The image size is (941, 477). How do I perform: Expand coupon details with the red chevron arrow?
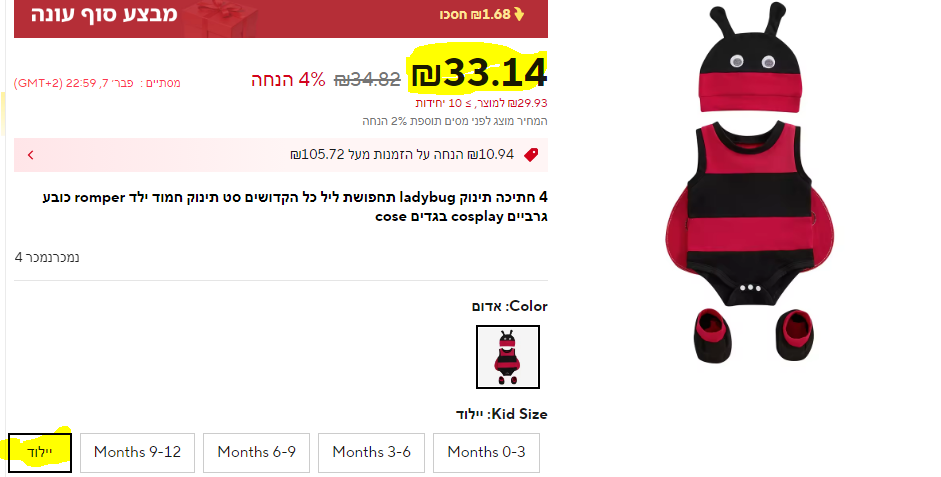tap(31, 155)
